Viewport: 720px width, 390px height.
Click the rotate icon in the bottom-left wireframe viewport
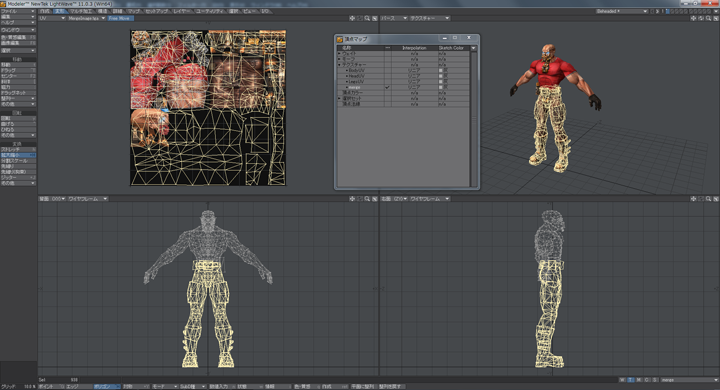click(x=360, y=199)
